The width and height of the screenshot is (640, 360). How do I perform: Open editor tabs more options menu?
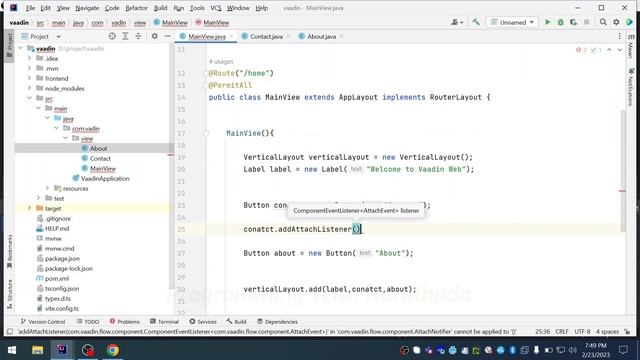619,36
